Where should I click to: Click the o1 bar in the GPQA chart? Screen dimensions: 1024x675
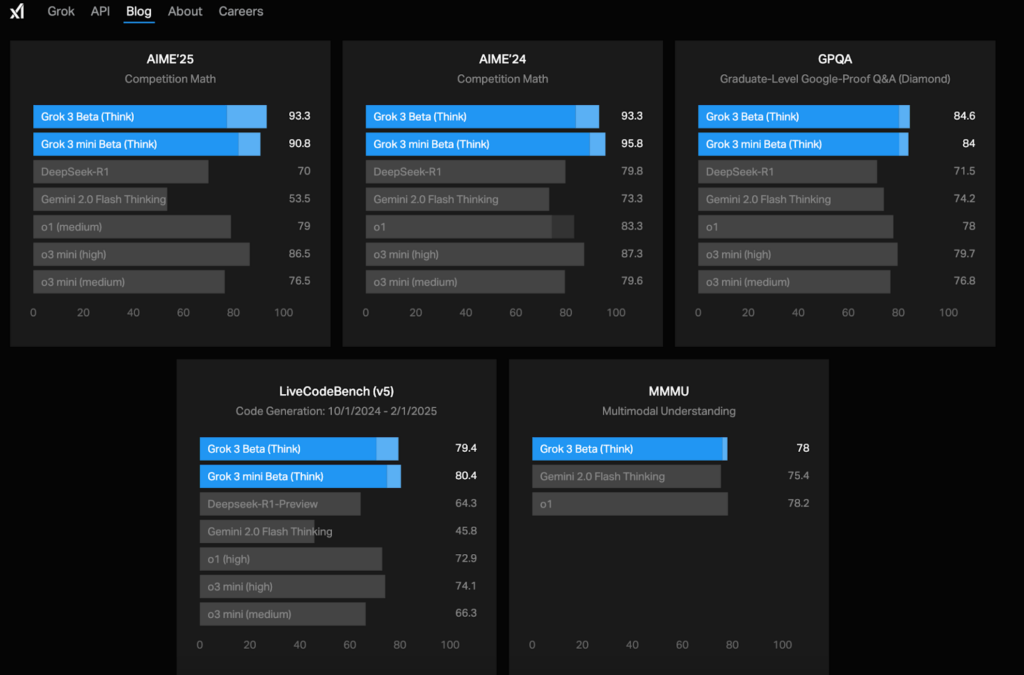[x=795, y=227]
